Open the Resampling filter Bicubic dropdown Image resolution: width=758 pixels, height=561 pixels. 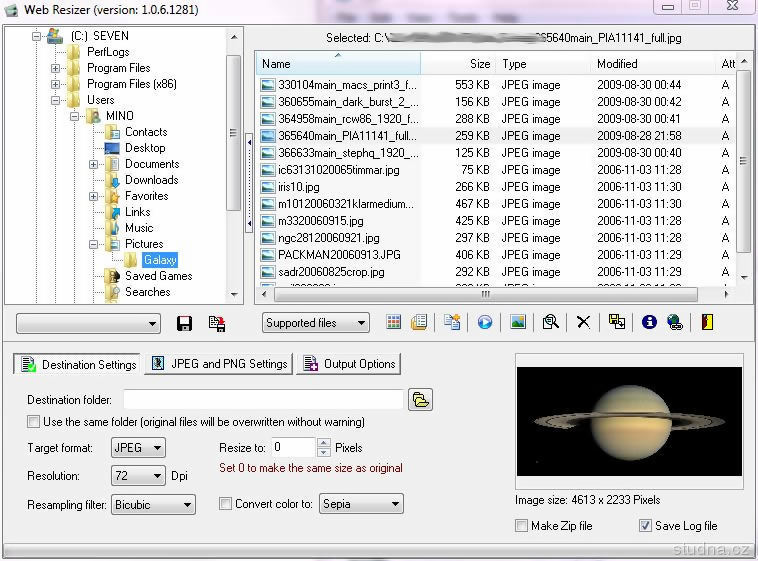[153, 505]
